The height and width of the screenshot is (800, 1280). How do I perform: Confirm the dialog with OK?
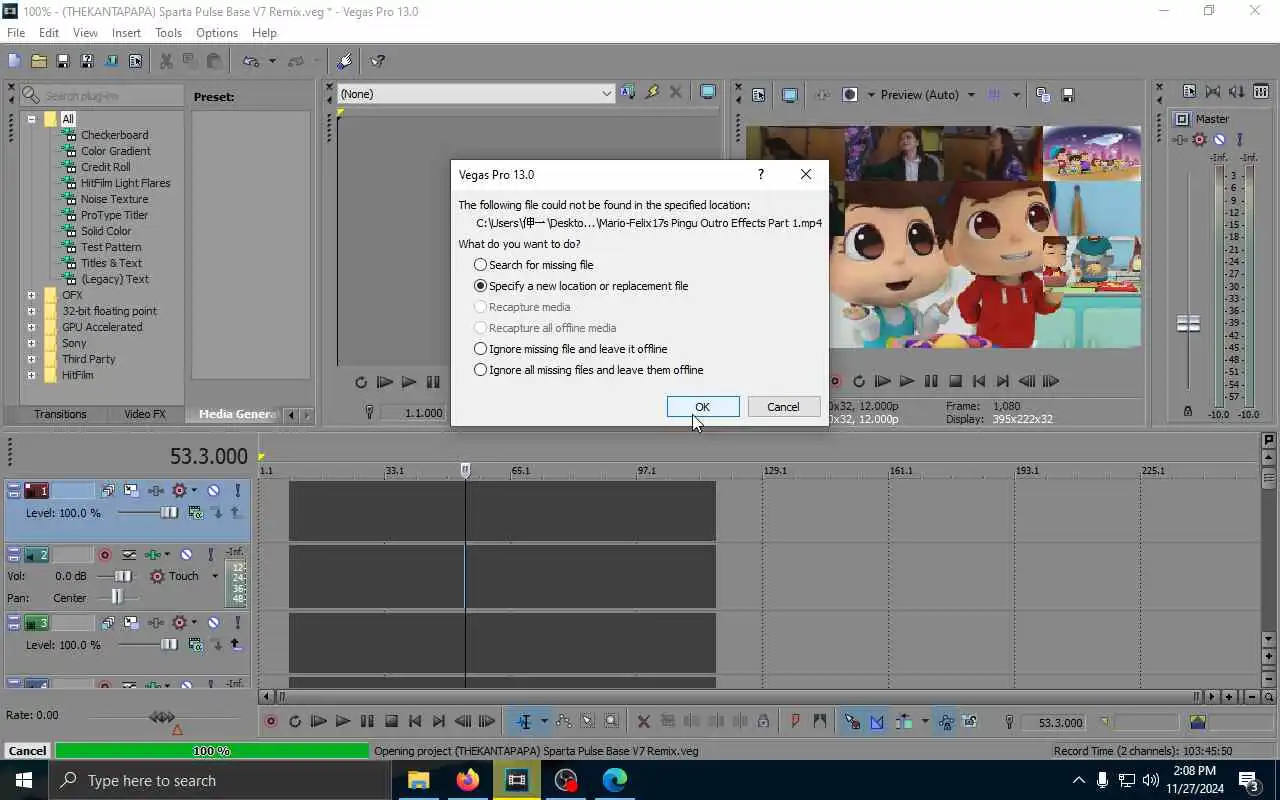pyautogui.click(x=703, y=407)
